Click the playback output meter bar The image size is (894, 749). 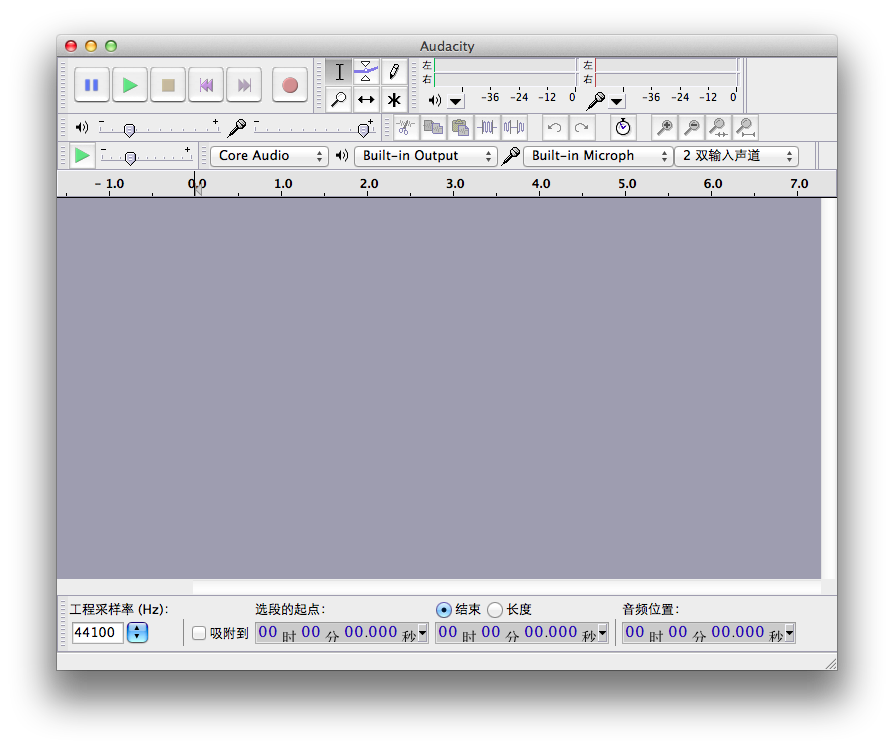click(x=505, y=72)
